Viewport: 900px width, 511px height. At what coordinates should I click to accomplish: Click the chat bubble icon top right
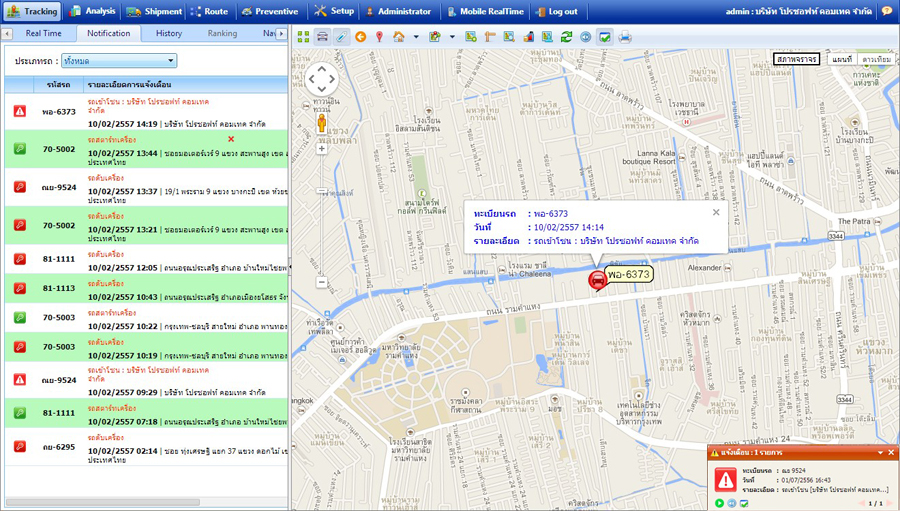(887, 11)
